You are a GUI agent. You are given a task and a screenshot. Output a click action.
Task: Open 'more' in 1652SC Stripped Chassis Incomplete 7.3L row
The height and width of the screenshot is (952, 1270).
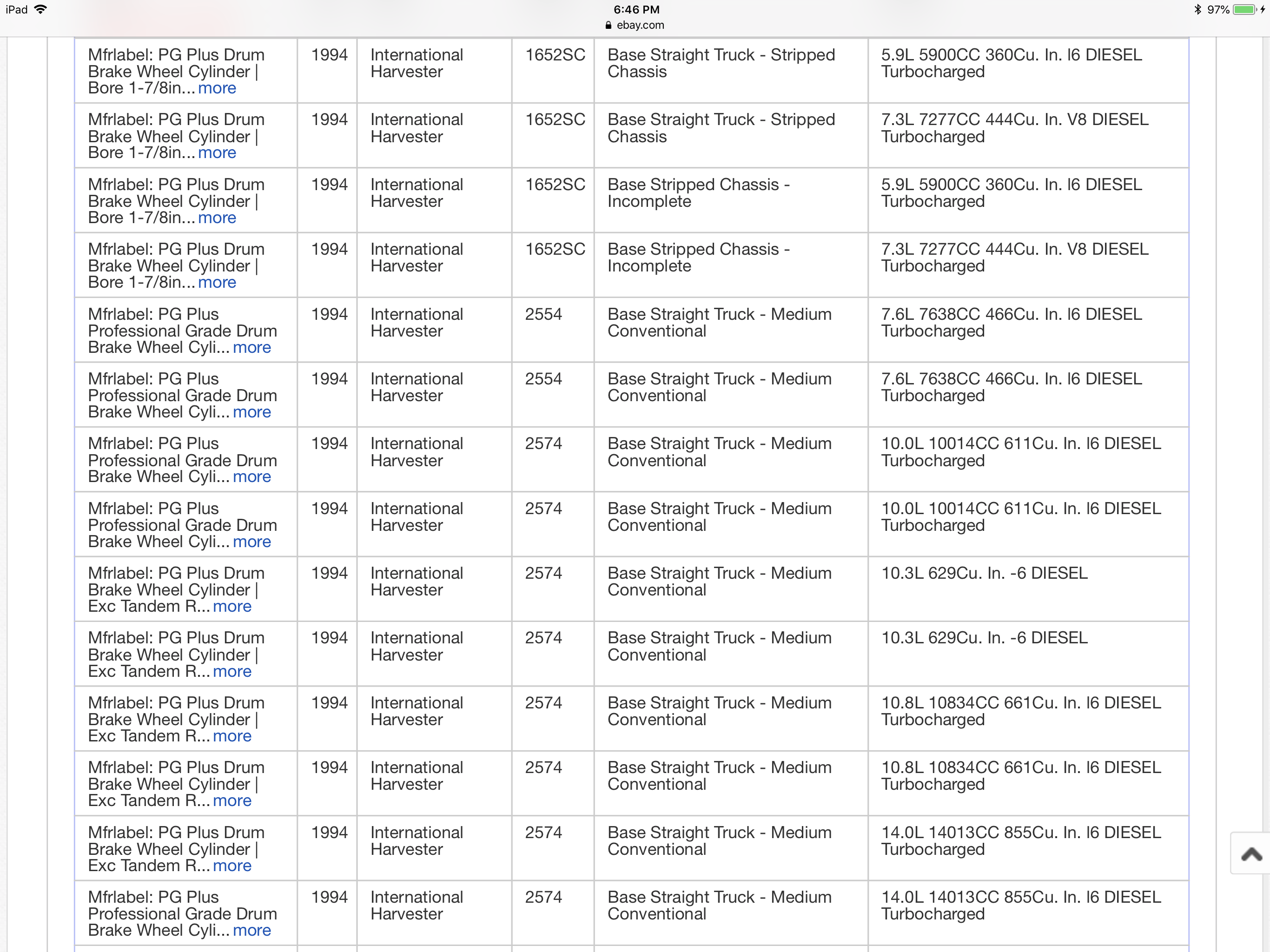(217, 283)
